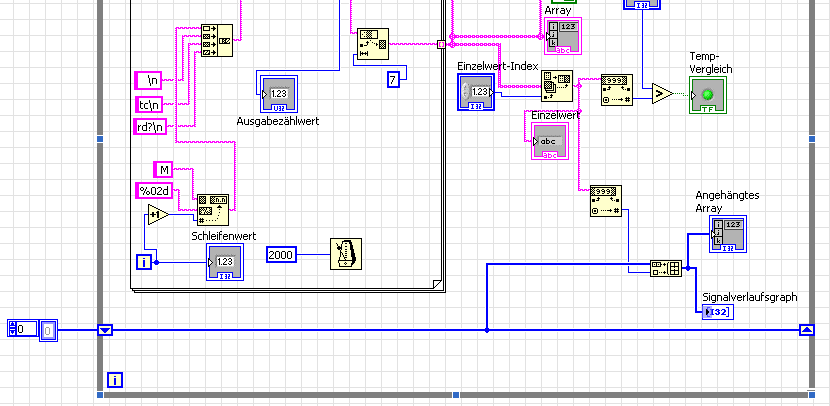
Task: Click the wire junction on shift register wire
Action: pos(487,330)
